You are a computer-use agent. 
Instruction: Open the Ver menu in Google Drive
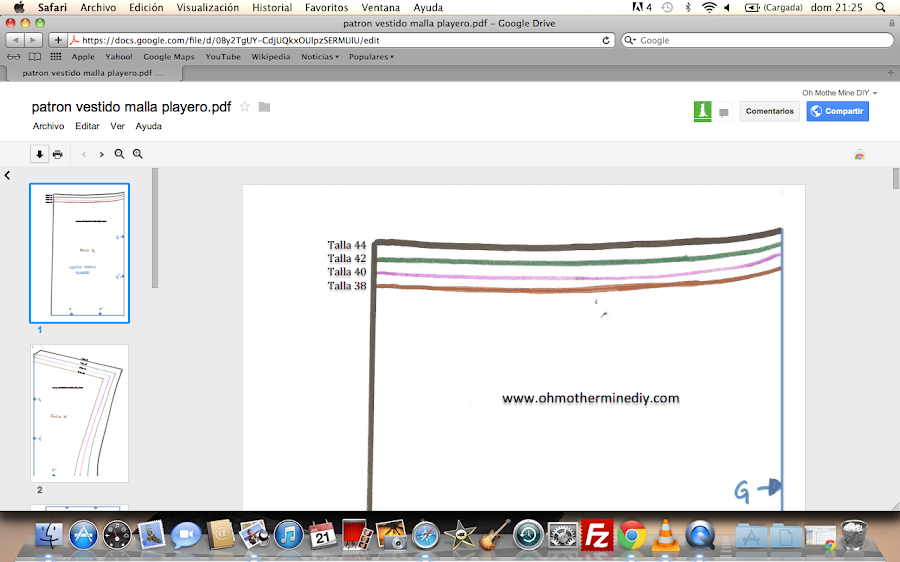point(117,126)
